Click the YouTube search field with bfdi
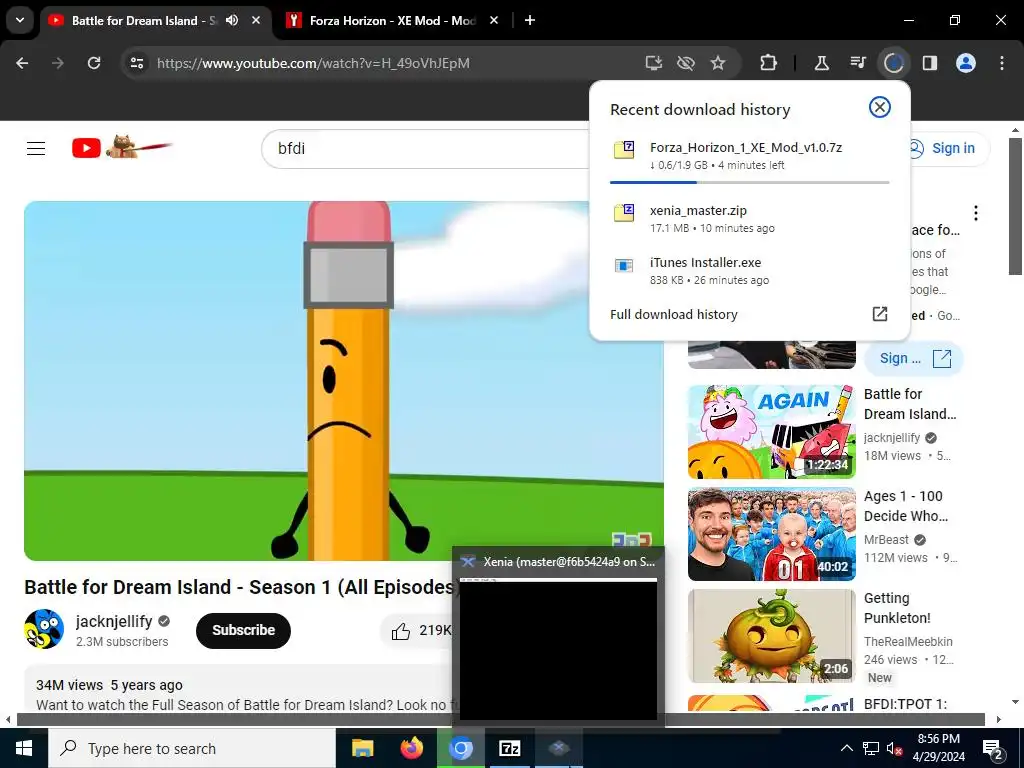The height and width of the screenshot is (768, 1024). click(424, 148)
